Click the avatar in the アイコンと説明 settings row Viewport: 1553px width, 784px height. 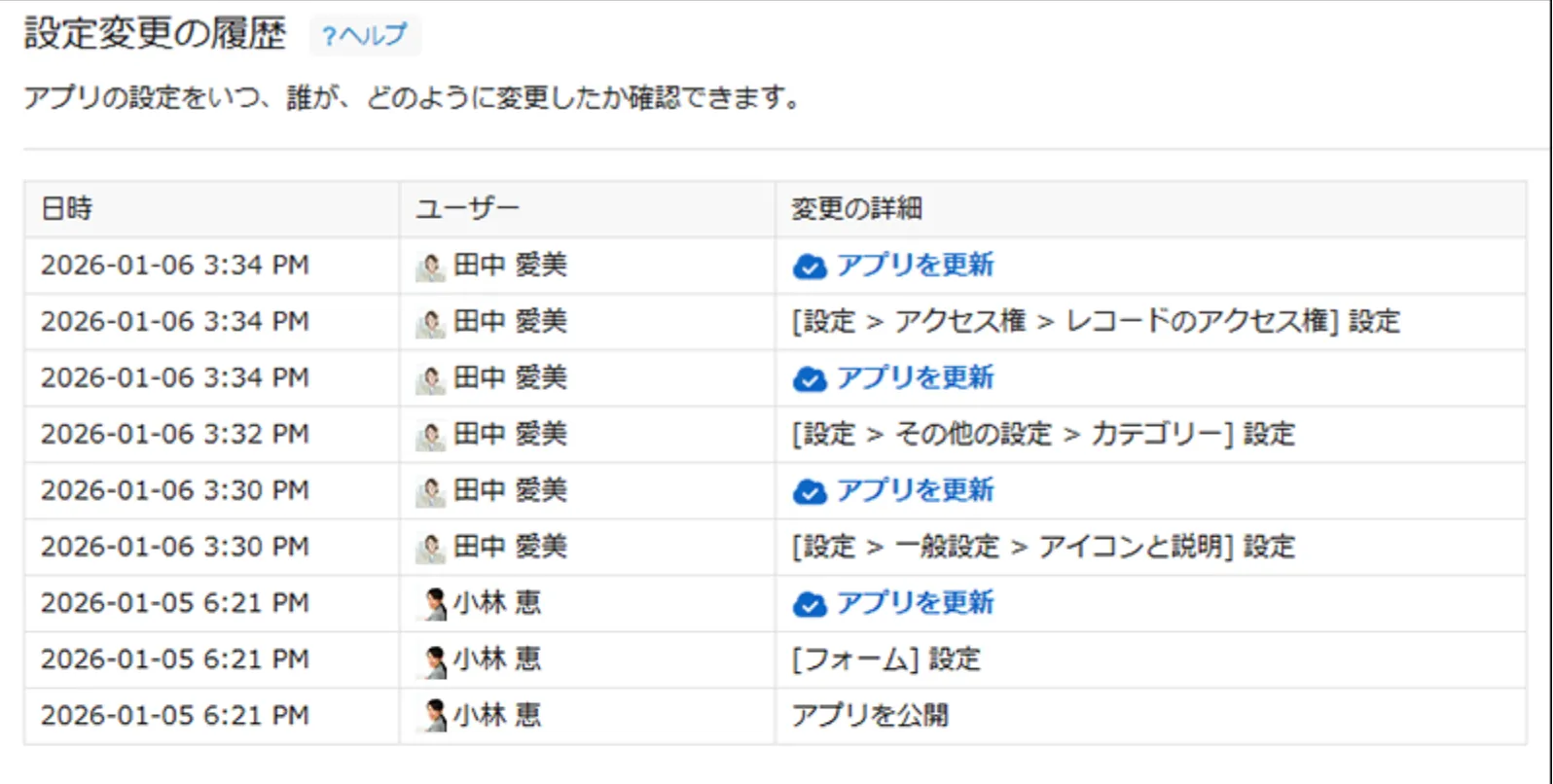(430, 548)
